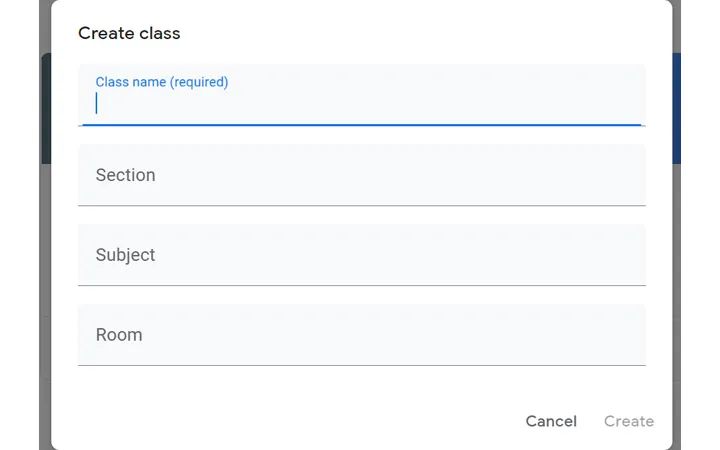Click the blinking text cursor in Class name
The width and height of the screenshot is (720, 450).
pos(97,103)
